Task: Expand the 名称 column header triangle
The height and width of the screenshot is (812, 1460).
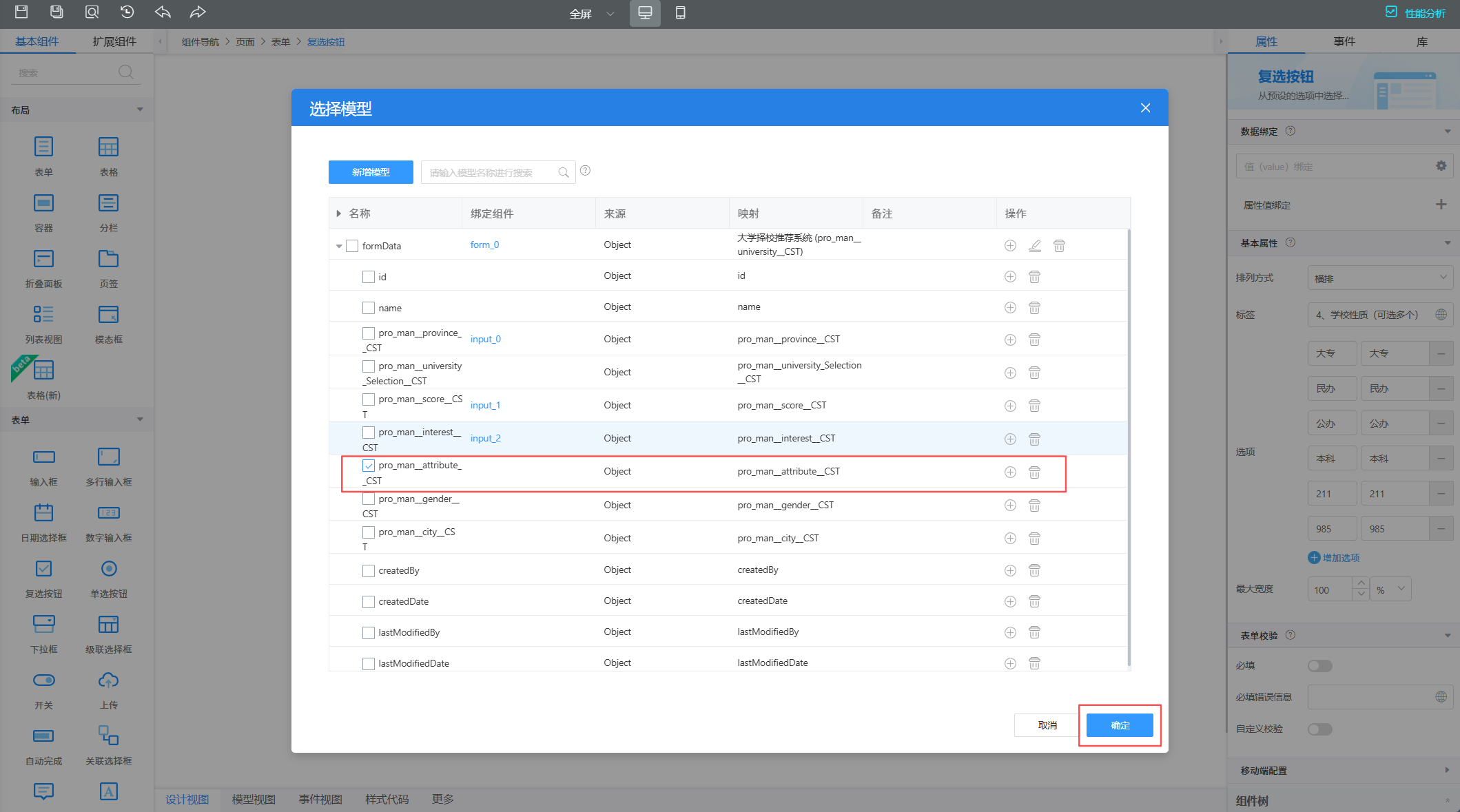Action: (x=338, y=214)
